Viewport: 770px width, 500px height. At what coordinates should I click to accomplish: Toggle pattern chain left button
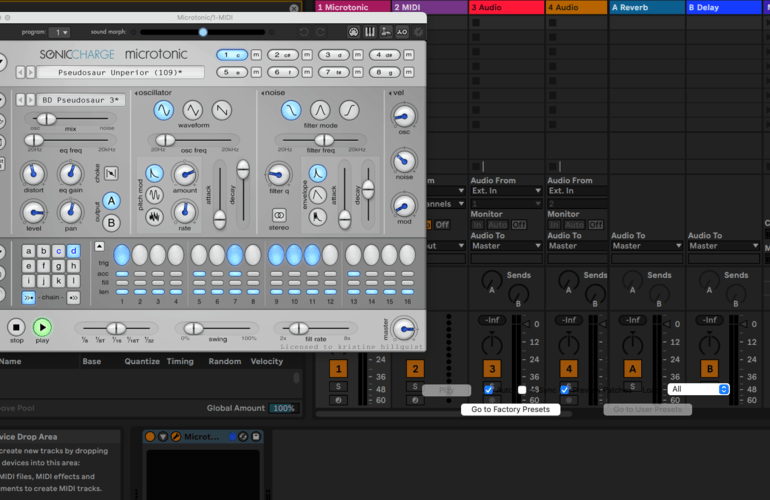pos(28,297)
